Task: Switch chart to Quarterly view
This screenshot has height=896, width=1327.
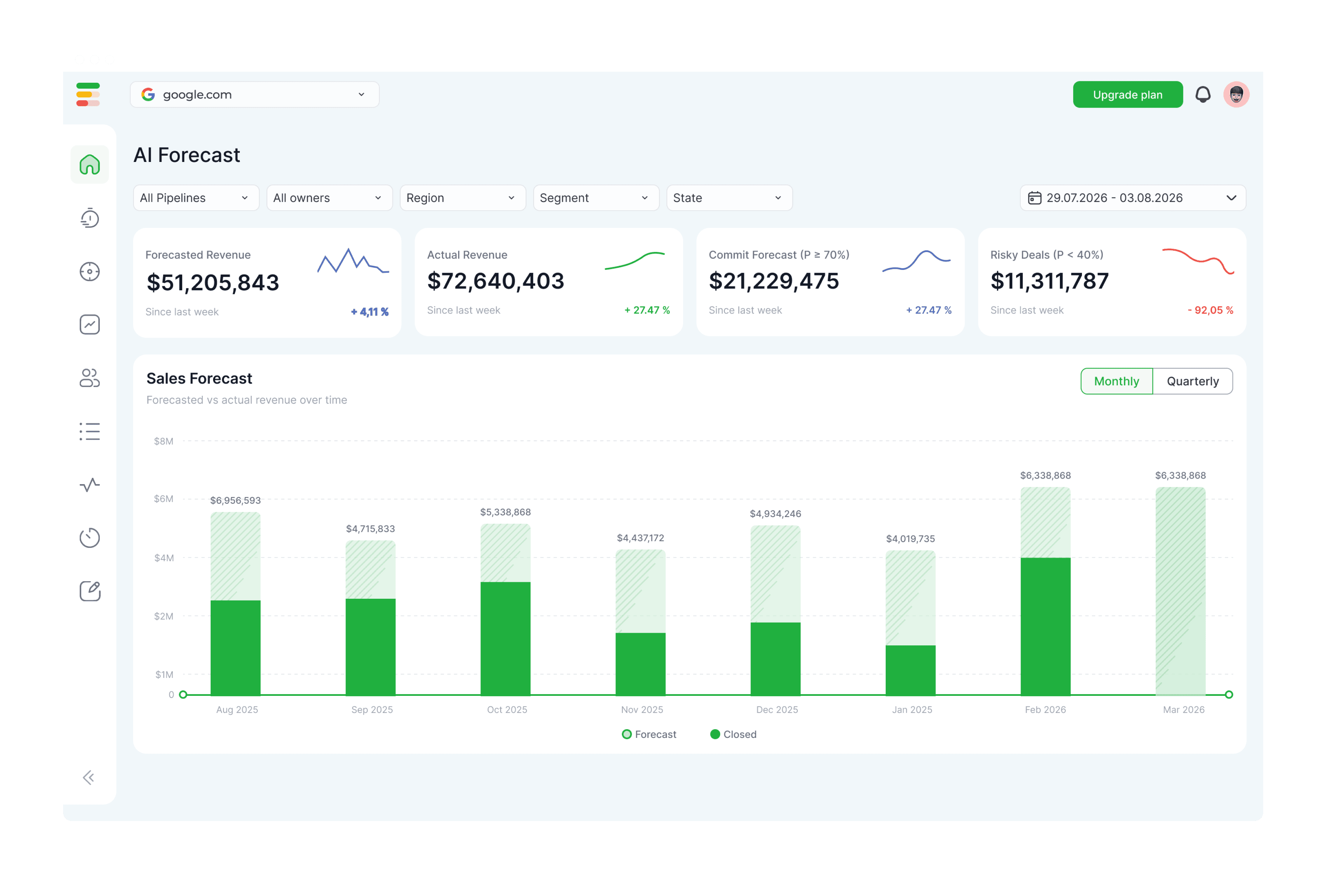Action: click(x=1192, y=381)
